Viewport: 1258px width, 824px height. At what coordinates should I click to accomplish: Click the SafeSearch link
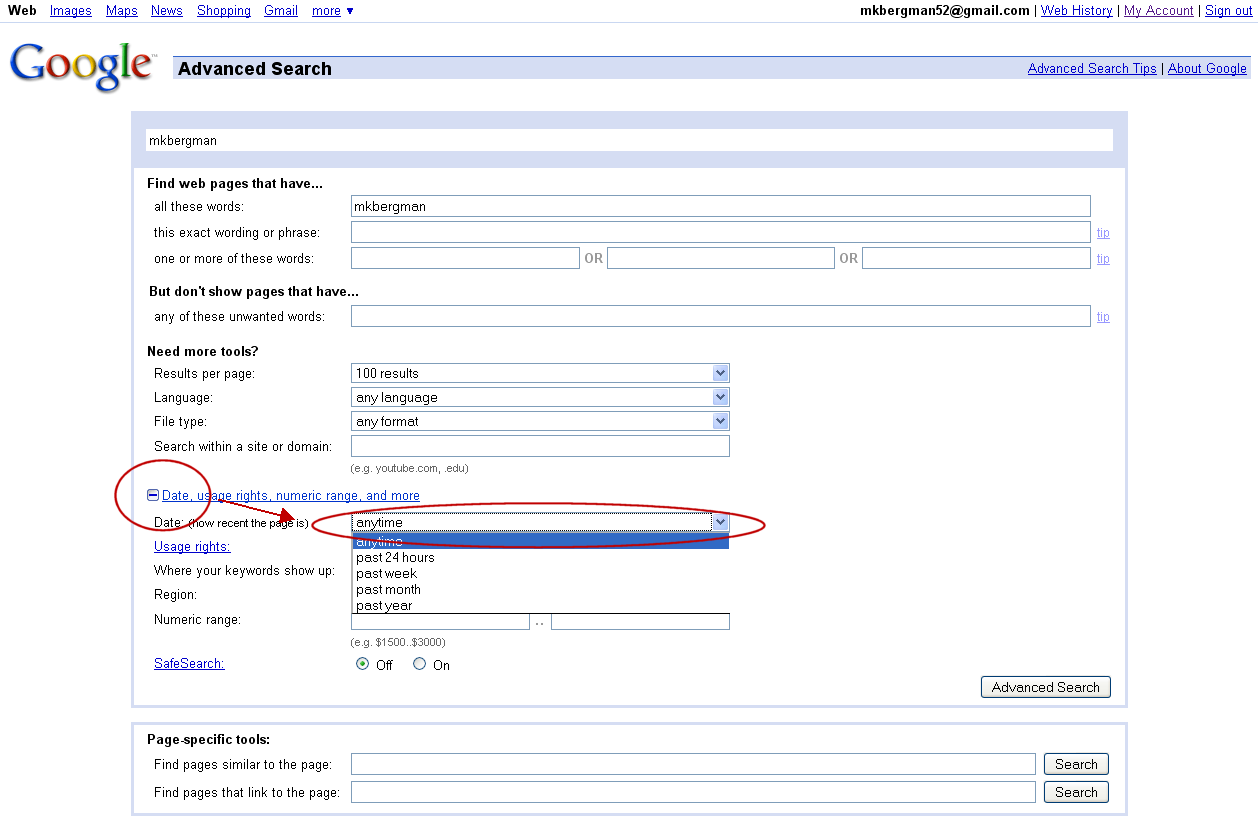pos(189,663)
